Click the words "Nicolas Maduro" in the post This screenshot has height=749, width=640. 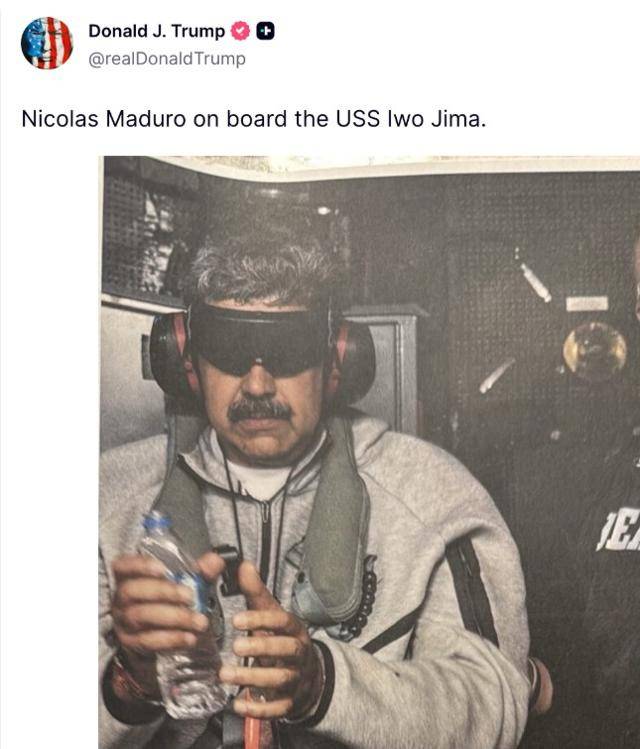pos(104,119)
